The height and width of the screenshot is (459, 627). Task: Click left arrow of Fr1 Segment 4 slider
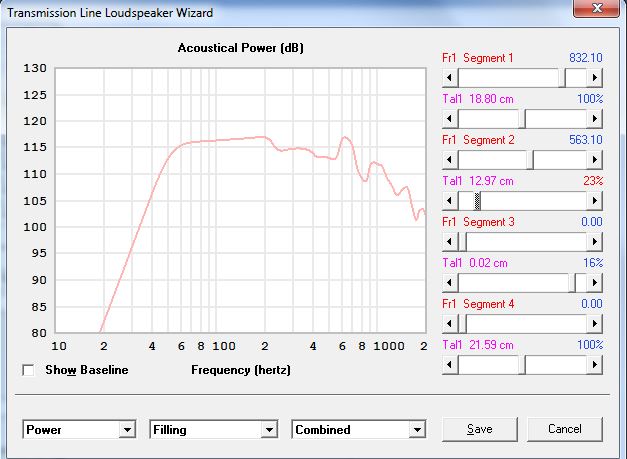tap(450, 323)
